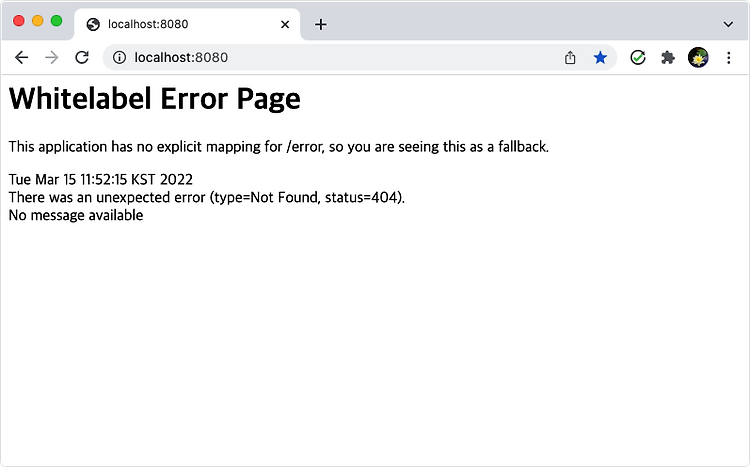Select the localhost:8080 tab
750x467 pixels.
coord(187,24)
